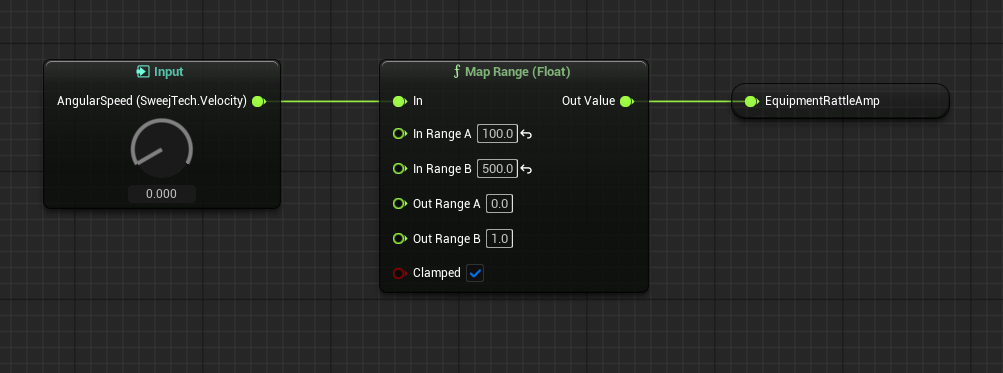The width and height of the screenshot is (1003, 373).
Task: Click the In Range B value field 500.0
Action: (498, 169)
